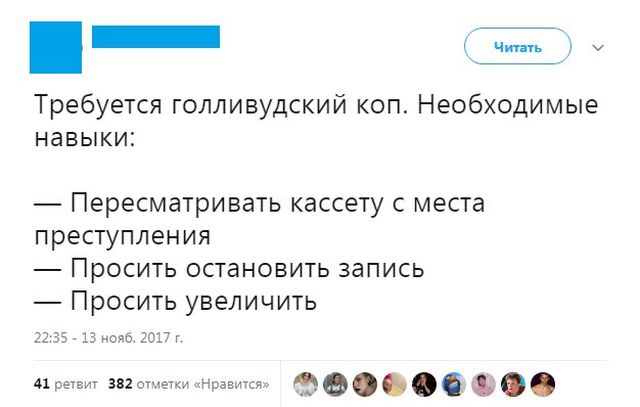Screen dimensions: 640x407
Task: Click the blue cartoon bird liker avatar
Action: point(455,382)
